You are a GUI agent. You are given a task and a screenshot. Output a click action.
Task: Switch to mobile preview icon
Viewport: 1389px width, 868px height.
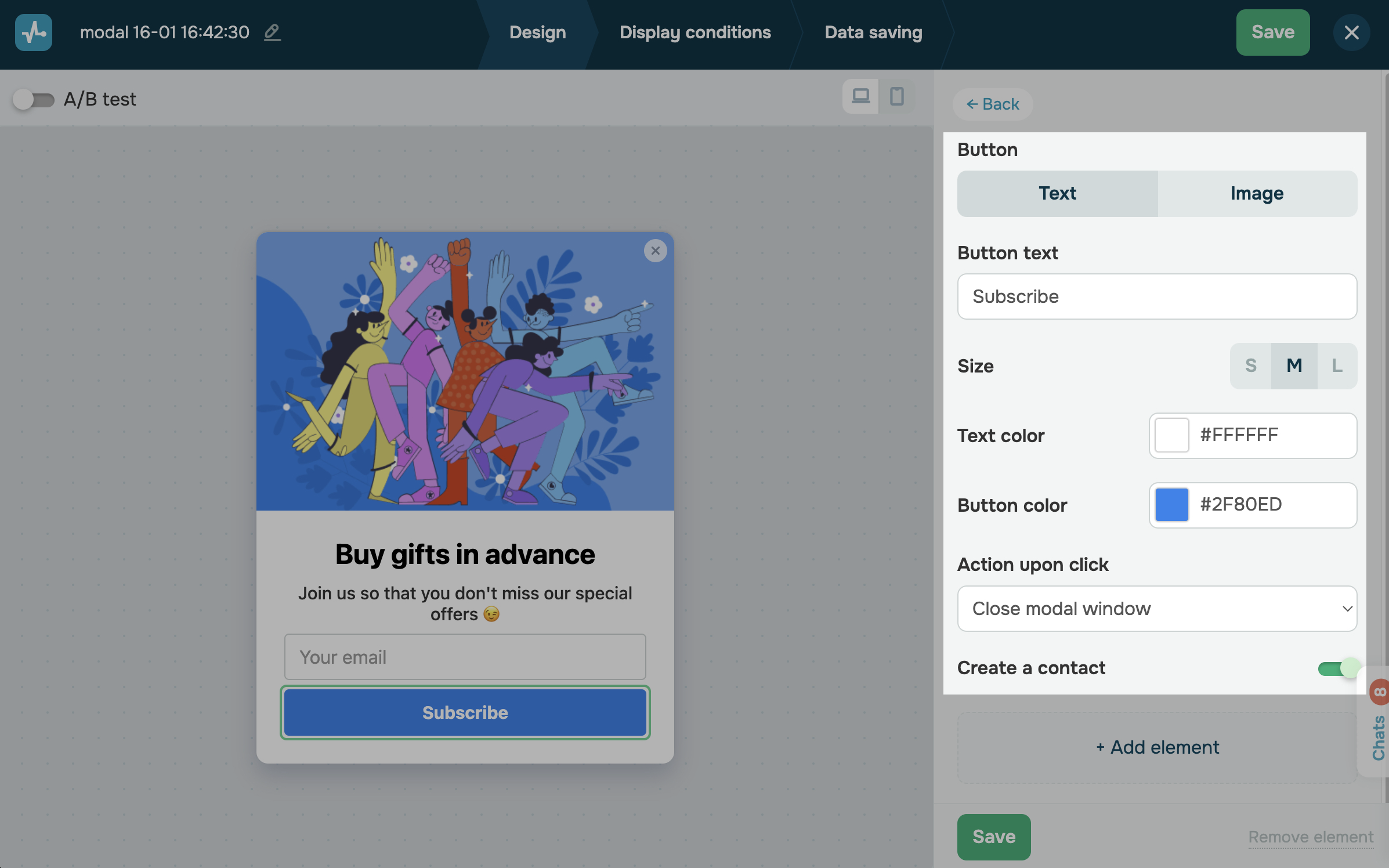896,96
